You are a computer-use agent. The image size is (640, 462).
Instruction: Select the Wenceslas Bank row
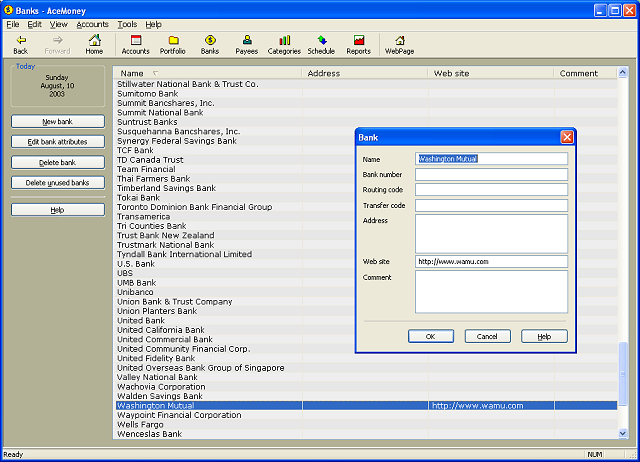pyautogui.click(x=365, y=434)
